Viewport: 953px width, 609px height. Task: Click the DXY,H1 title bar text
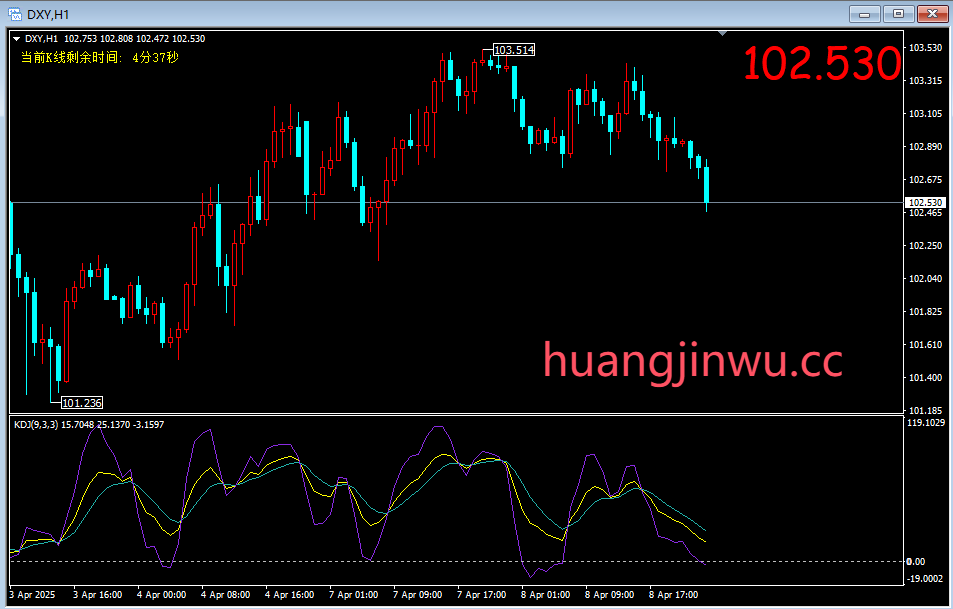pos(48,14)
